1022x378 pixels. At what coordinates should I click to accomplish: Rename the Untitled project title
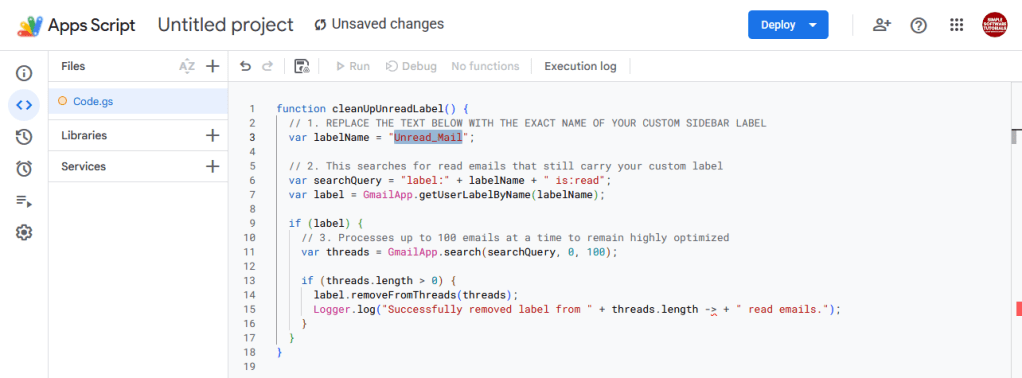[226, 25]
